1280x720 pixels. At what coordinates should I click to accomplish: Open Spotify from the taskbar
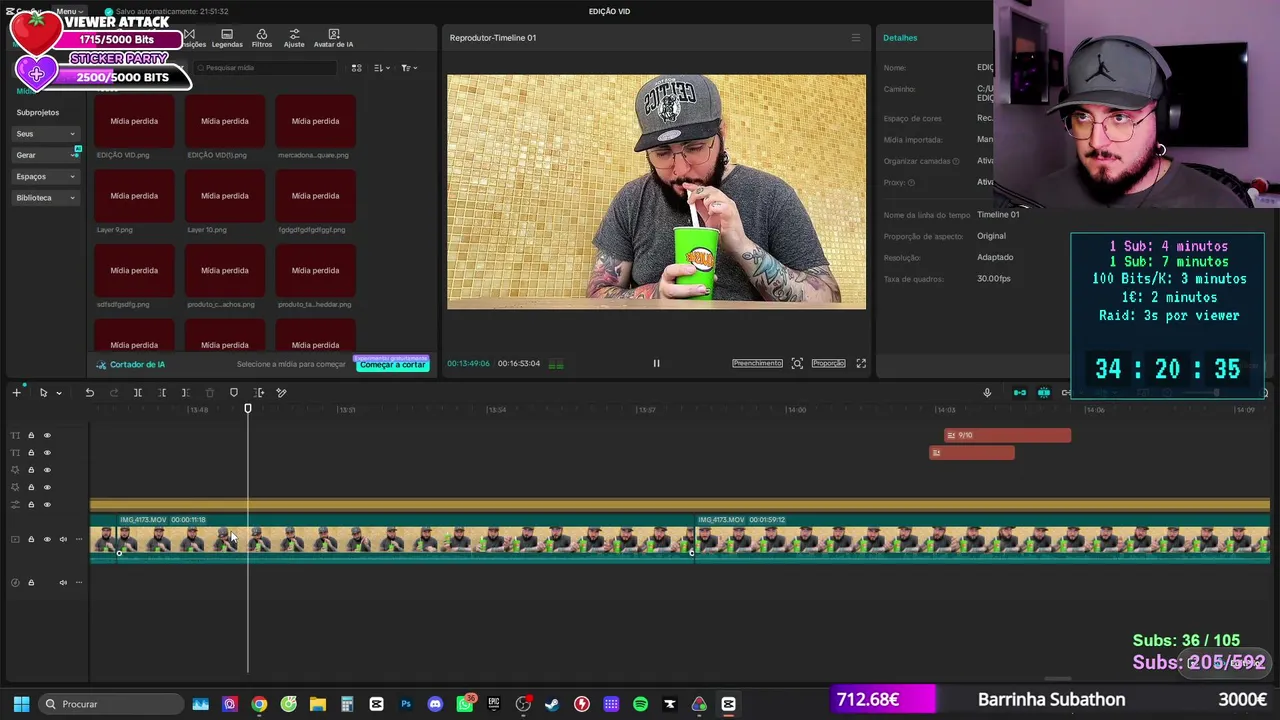[640, 704]
